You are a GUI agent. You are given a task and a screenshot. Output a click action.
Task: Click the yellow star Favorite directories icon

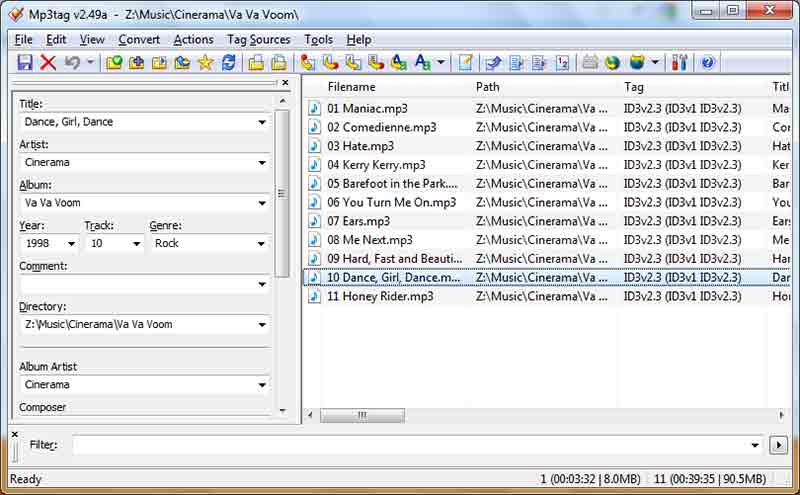tap(205, 62)
